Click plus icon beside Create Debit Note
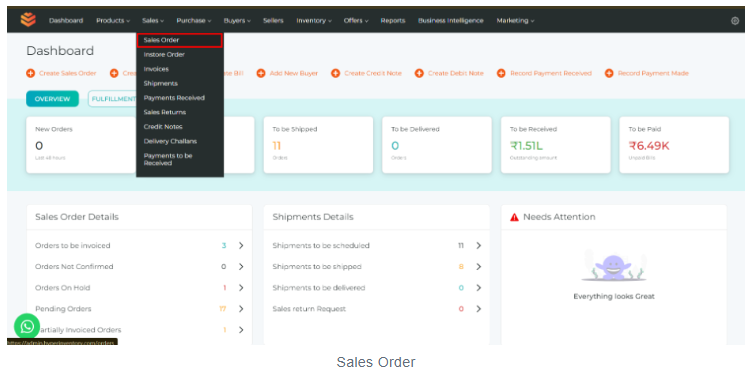The image size is (756, 378). pyautogui.click(x=419, y=73)
